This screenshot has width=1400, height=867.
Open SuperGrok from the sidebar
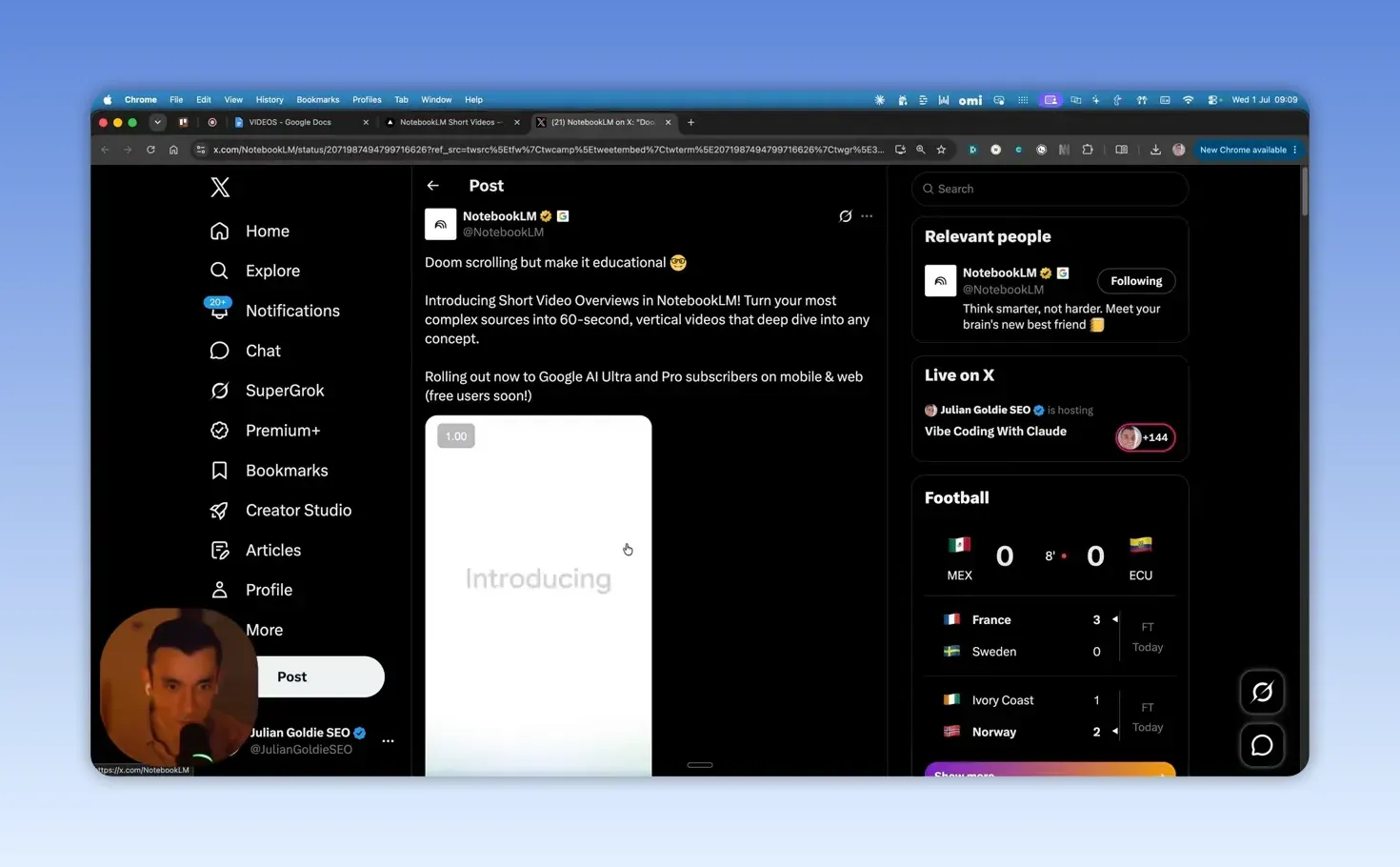[x=267, y=391]
